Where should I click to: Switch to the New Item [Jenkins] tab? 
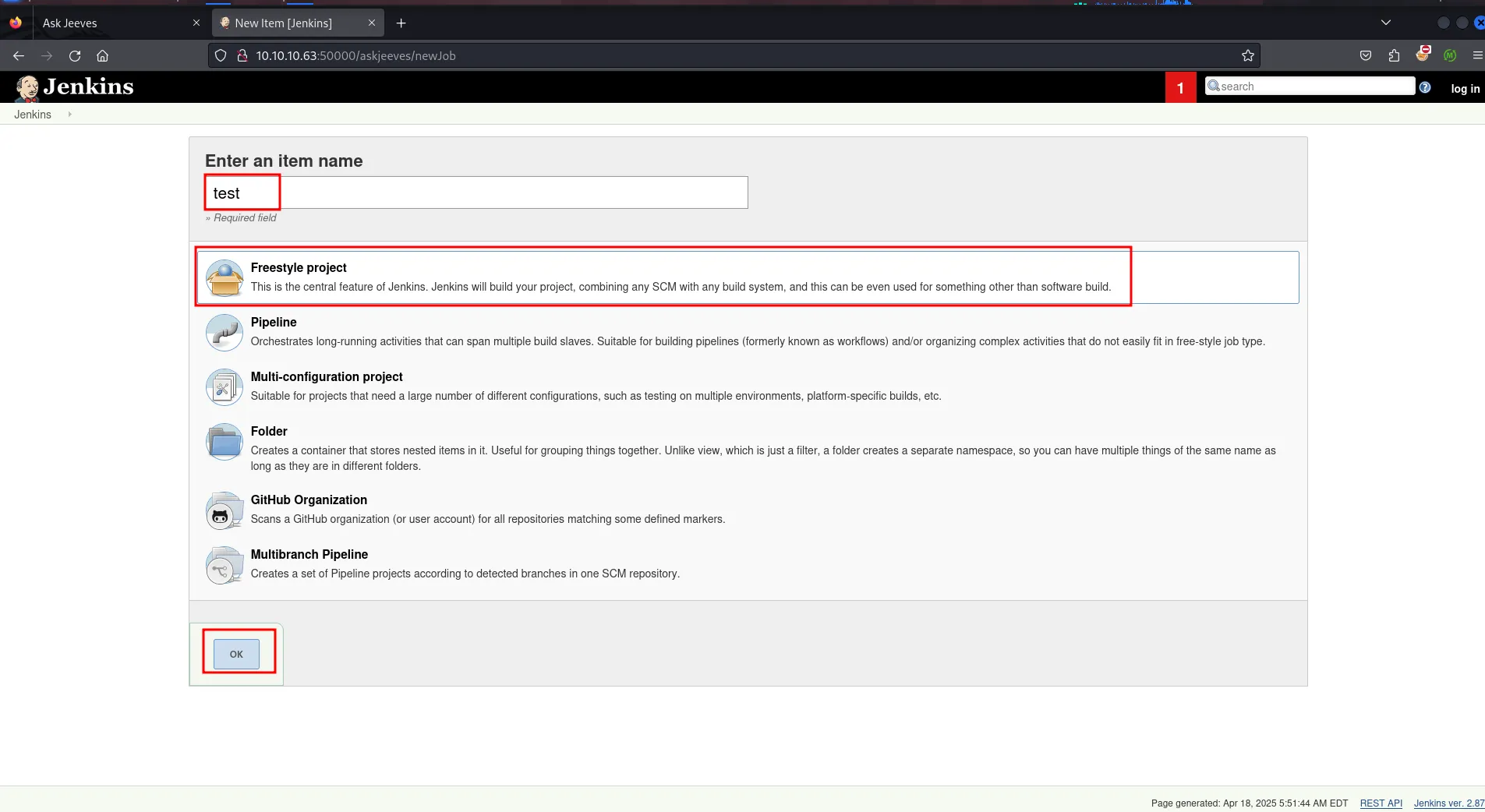tap(299, 23)
